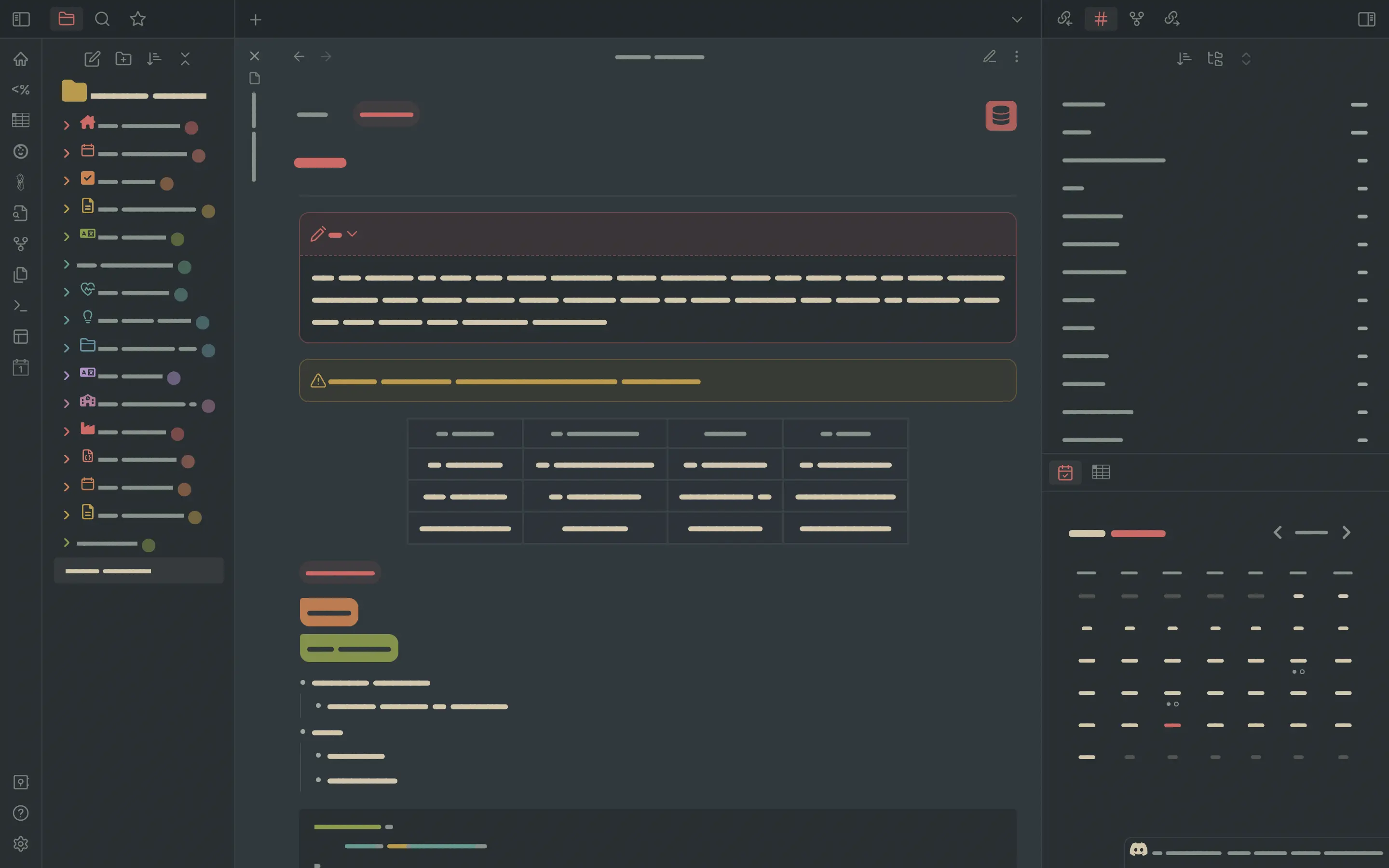This screenshot has height=868, width=1389.
Task: Create a new folder in the file explorer
Action: [x=123, y=58]
